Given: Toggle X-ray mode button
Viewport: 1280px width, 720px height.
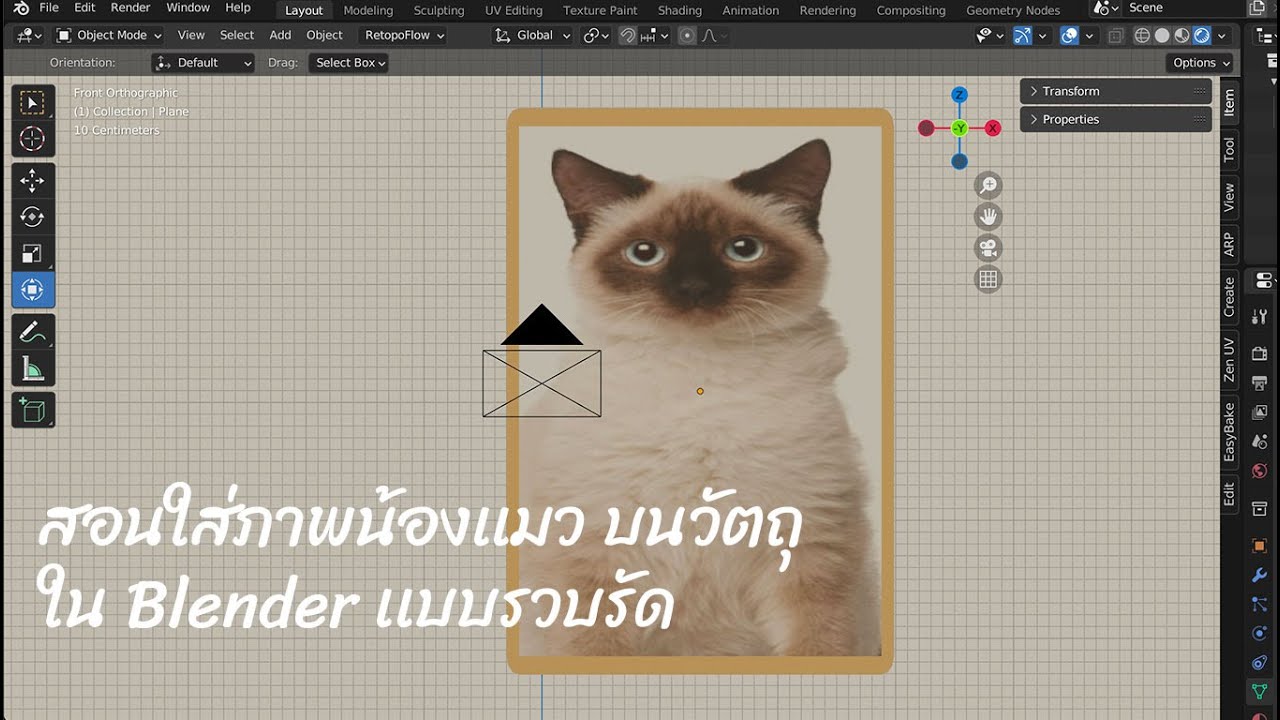Looking at the screenshot, I should tap(1116, 35).
